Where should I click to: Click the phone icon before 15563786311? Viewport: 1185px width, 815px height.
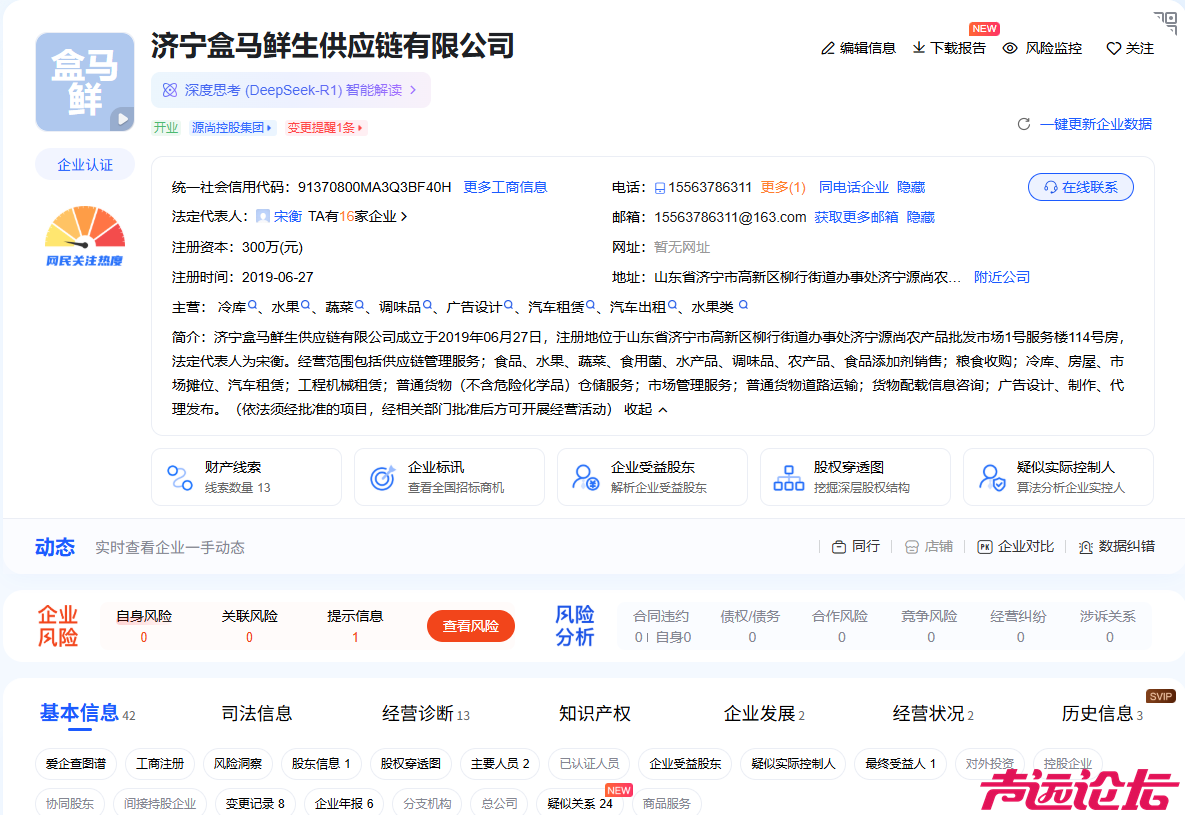(660, 187)
